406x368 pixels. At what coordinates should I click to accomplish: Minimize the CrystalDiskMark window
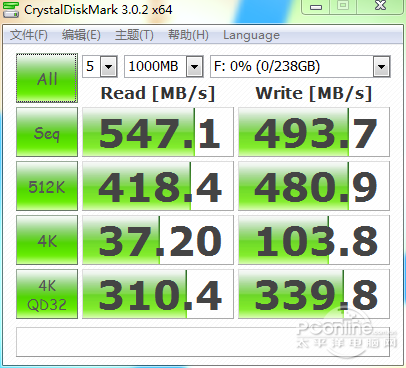316,7
